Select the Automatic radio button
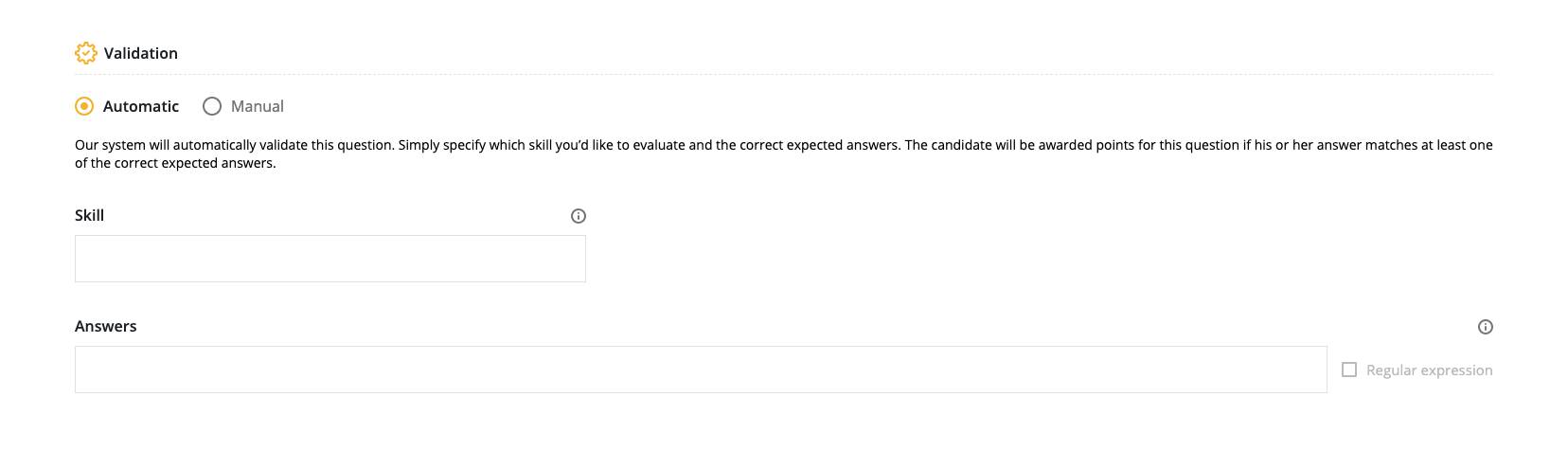 coord(84,106)
